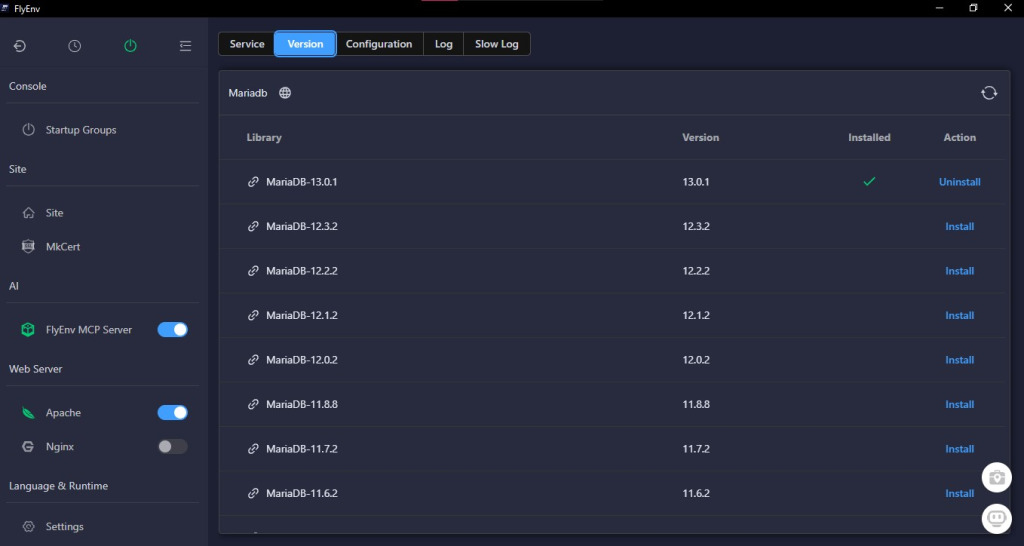Enable the Nginx service switch
Screen dimensions: 1024x546
point(172,447)
